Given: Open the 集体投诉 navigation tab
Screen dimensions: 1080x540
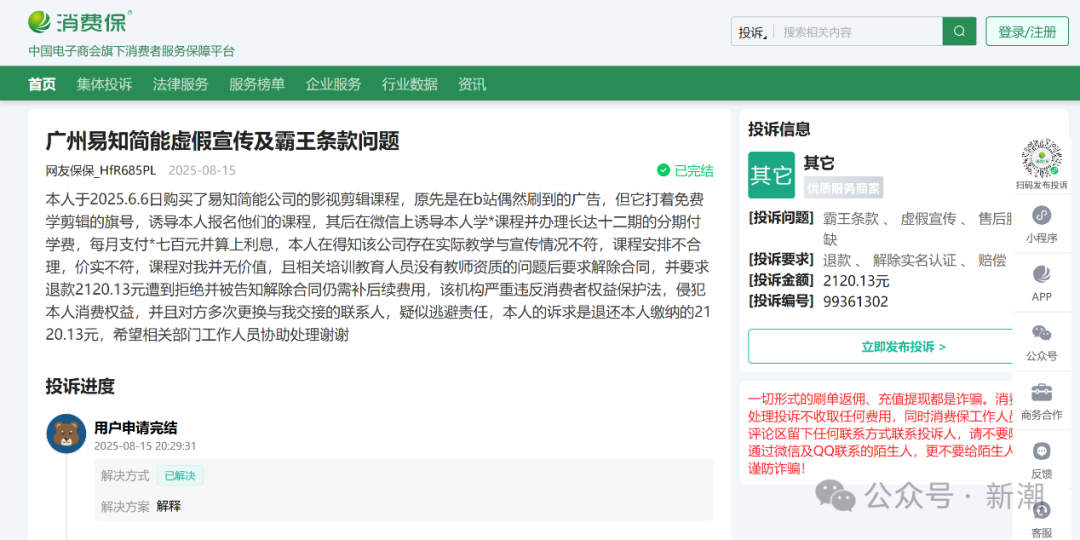Looking at the screenshot, I should [104, 84].
